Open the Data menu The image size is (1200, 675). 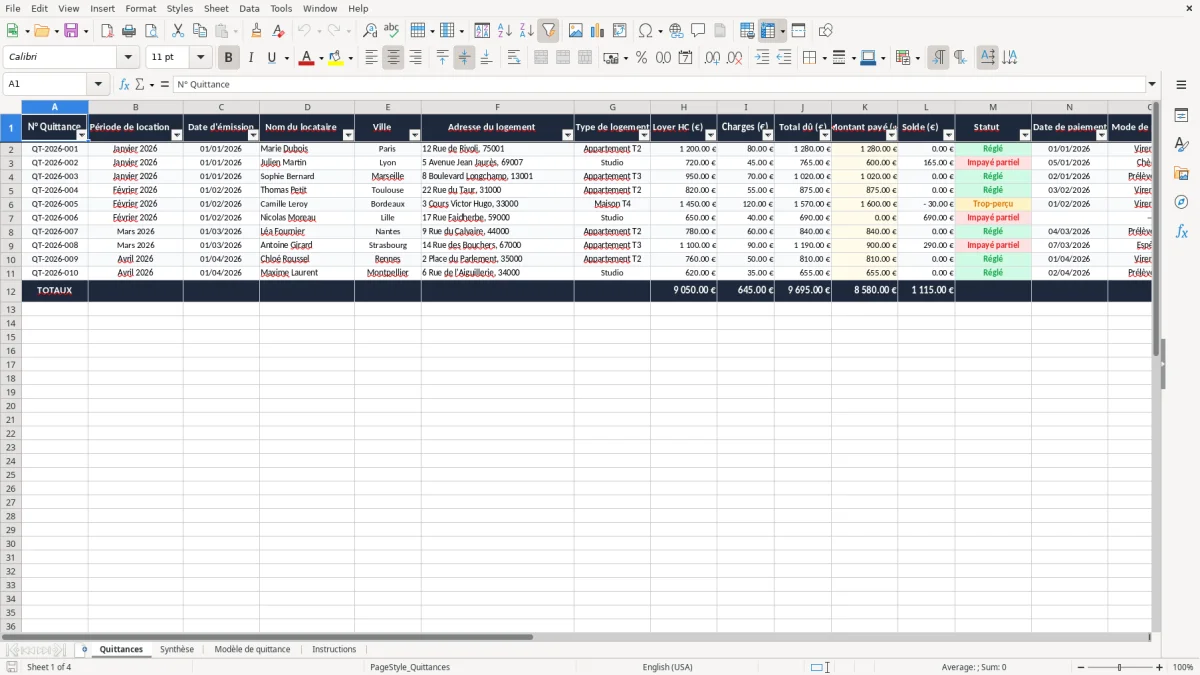(x=249, y=8)
